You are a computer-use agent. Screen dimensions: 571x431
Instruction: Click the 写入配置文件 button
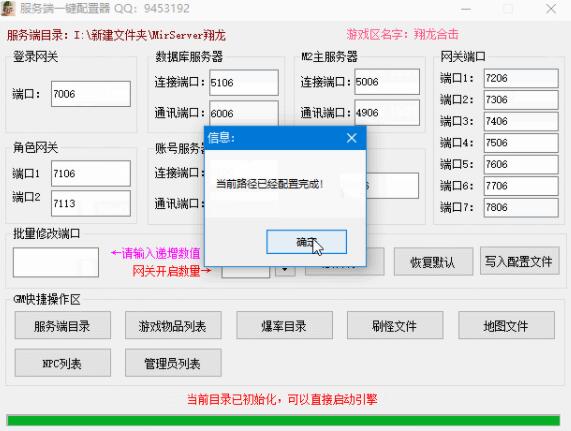click(520, 261)
